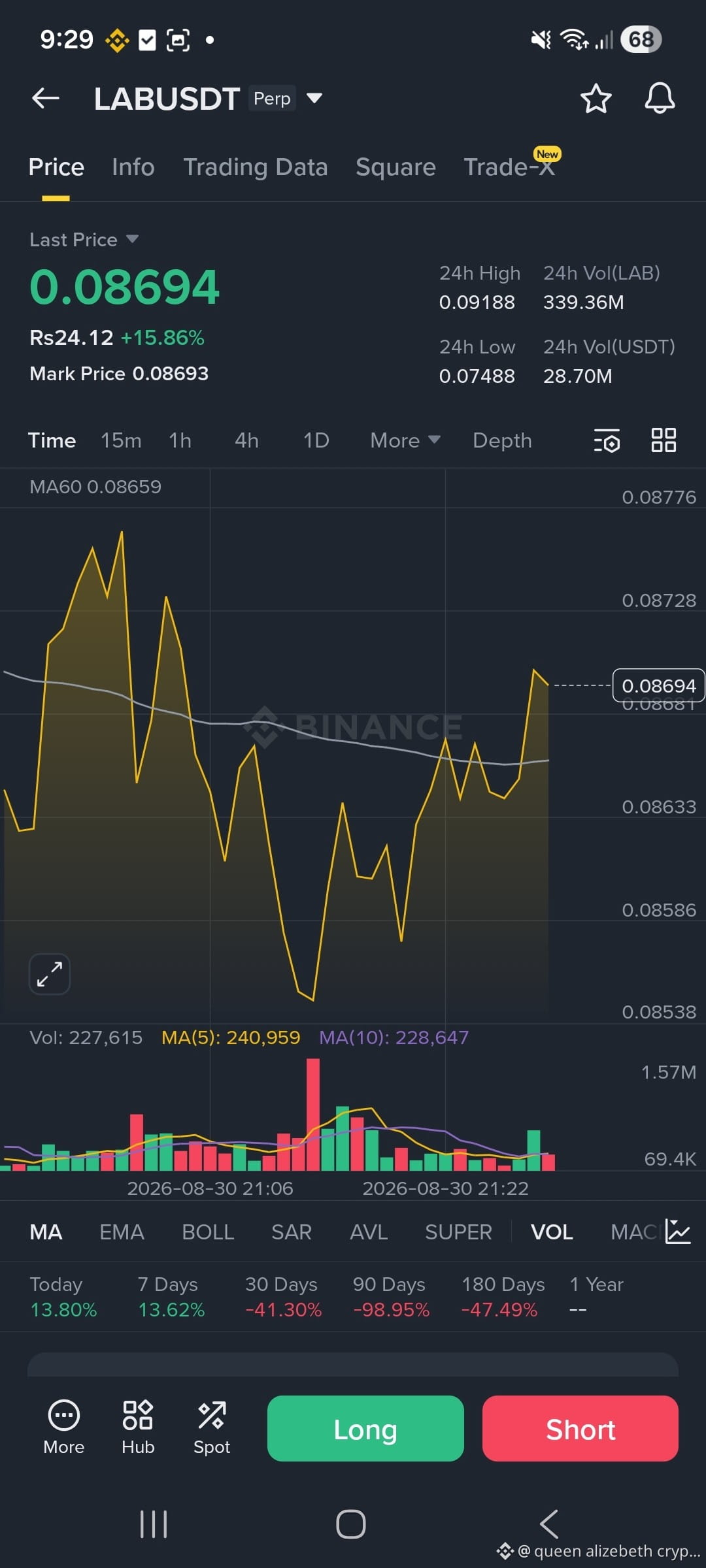Image resolution: width=706 pixels, height=1568 pixels.
Task: Tap the 24h High value 0.09188
Action: pyautogui.click(x=477, y=302)
